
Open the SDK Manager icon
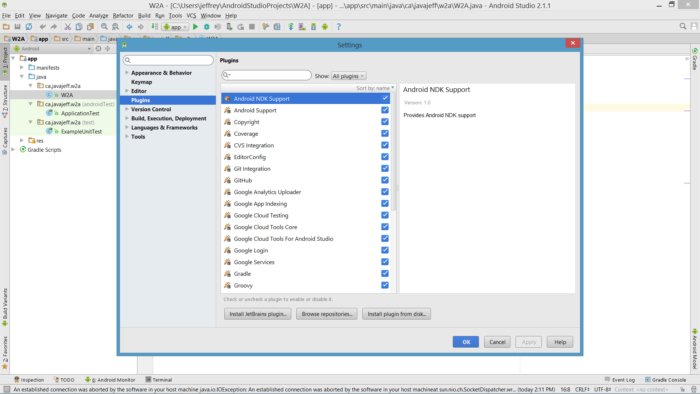[x=313, y=27]
